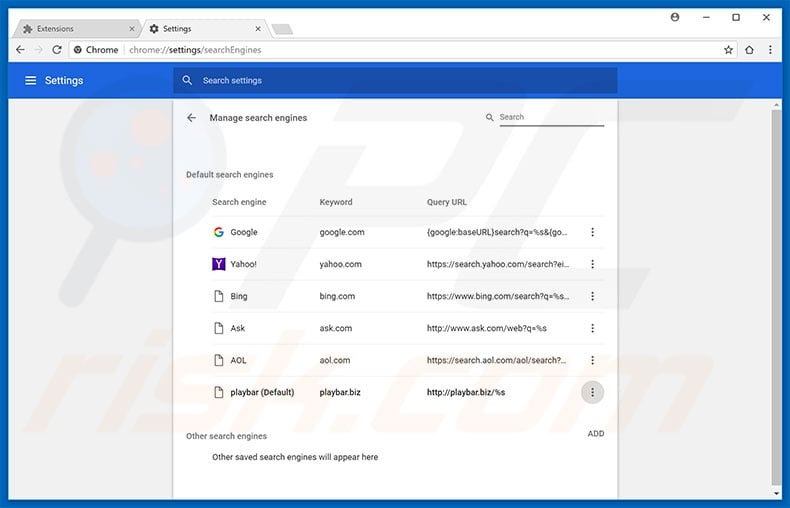Click the playbar (Default) entry name
This screenshot has height=508, width=790.
[262, 392]
